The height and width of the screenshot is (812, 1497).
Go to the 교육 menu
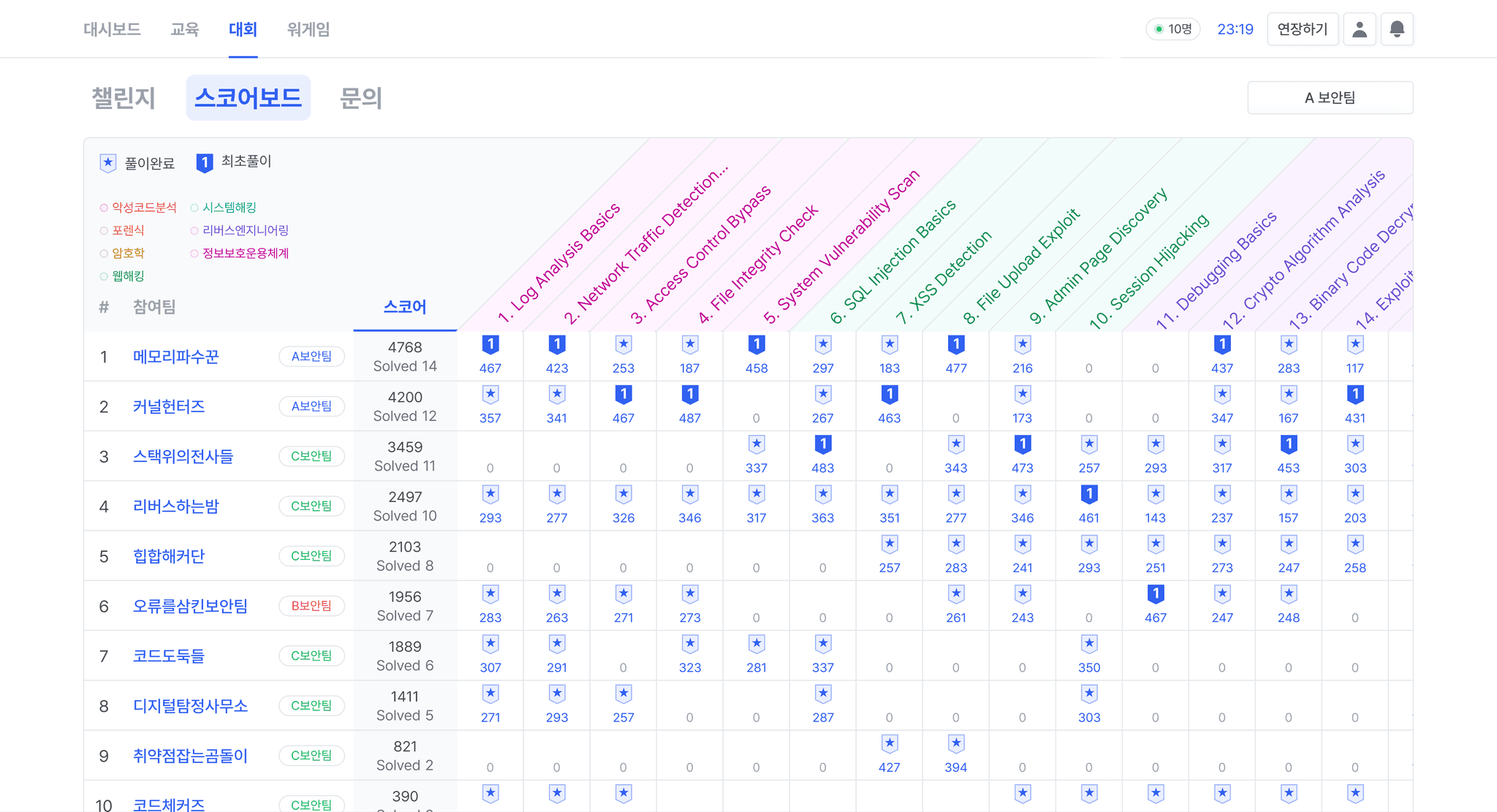click(185, 29)
